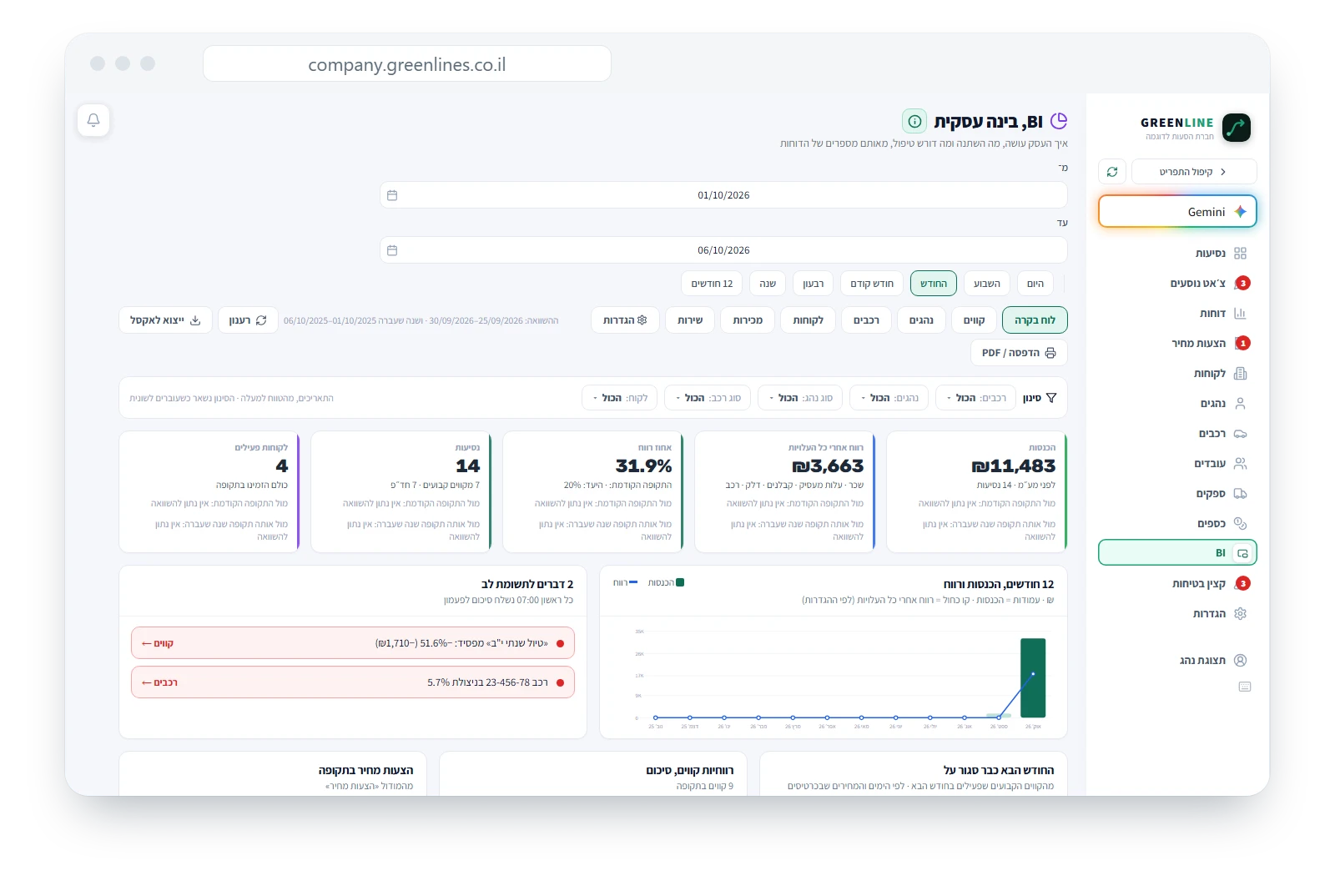Screen dimensions: 1335x896
Task: Switch to the שירות tab
Action: (x=690, y=320)
